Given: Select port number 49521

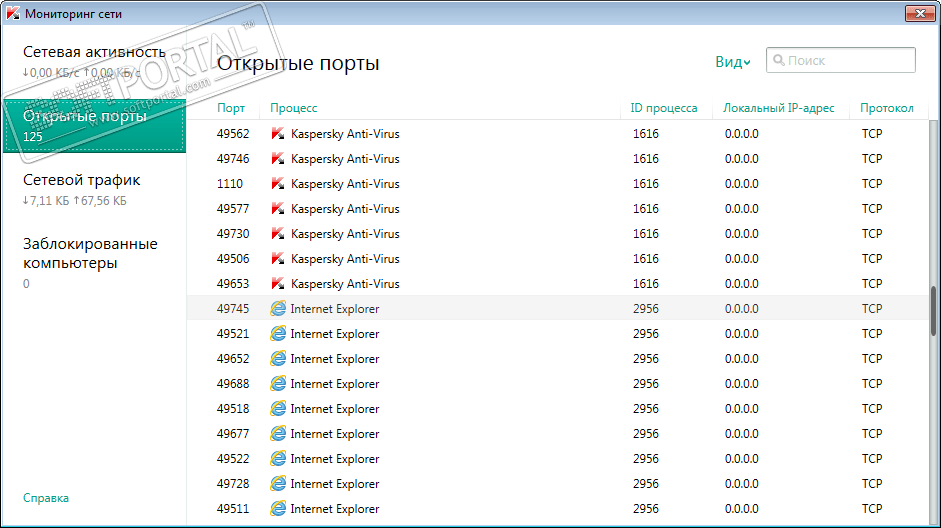Looking at the screenshot, I should tap(233, 334).
